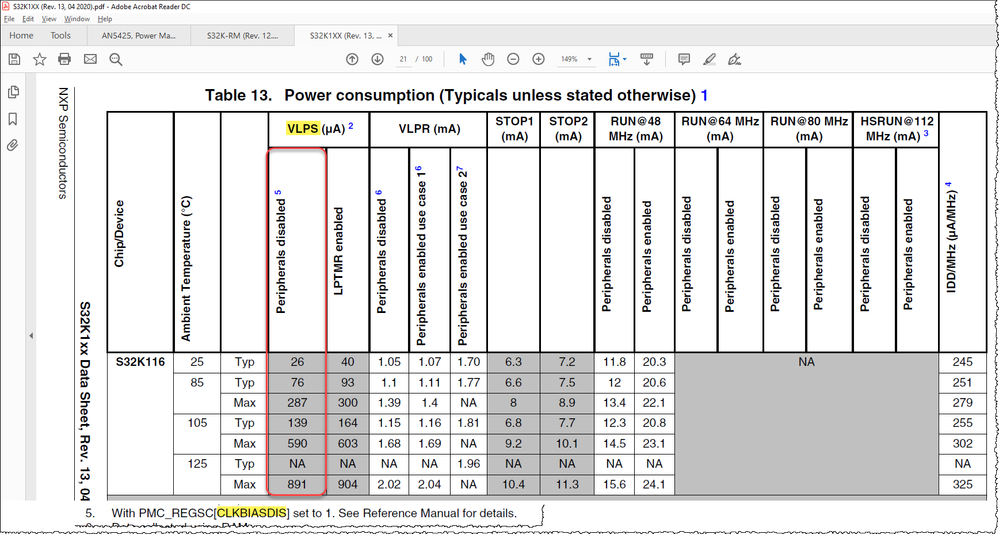Add a comment note icon
Screen dimensions: 999x535
684,59
